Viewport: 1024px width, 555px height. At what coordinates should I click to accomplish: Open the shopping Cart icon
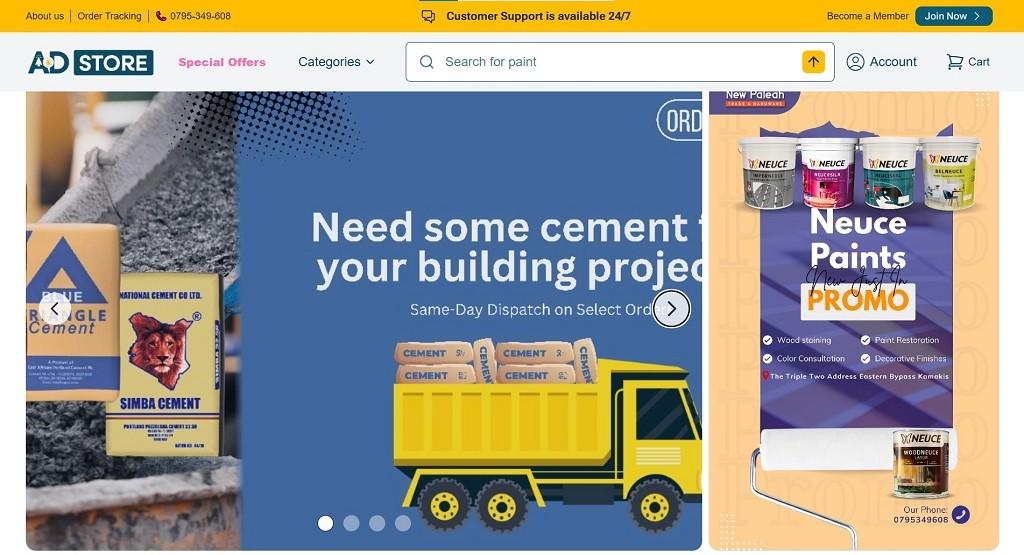click(955, 62)
